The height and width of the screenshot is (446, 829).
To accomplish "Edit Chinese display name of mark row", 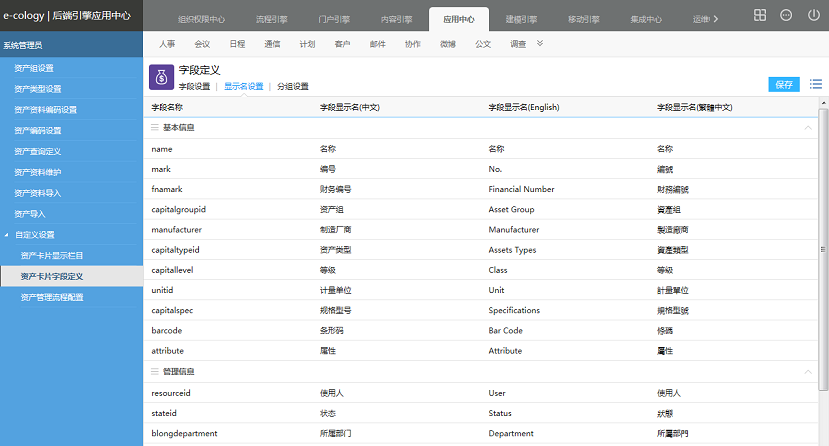I will click(x=328, y=169).
